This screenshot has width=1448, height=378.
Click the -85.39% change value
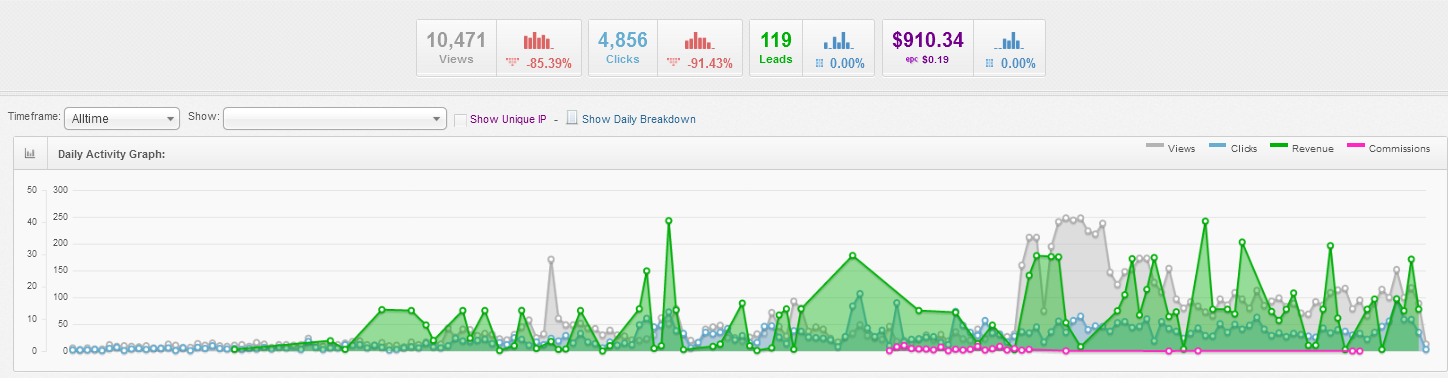549,63
